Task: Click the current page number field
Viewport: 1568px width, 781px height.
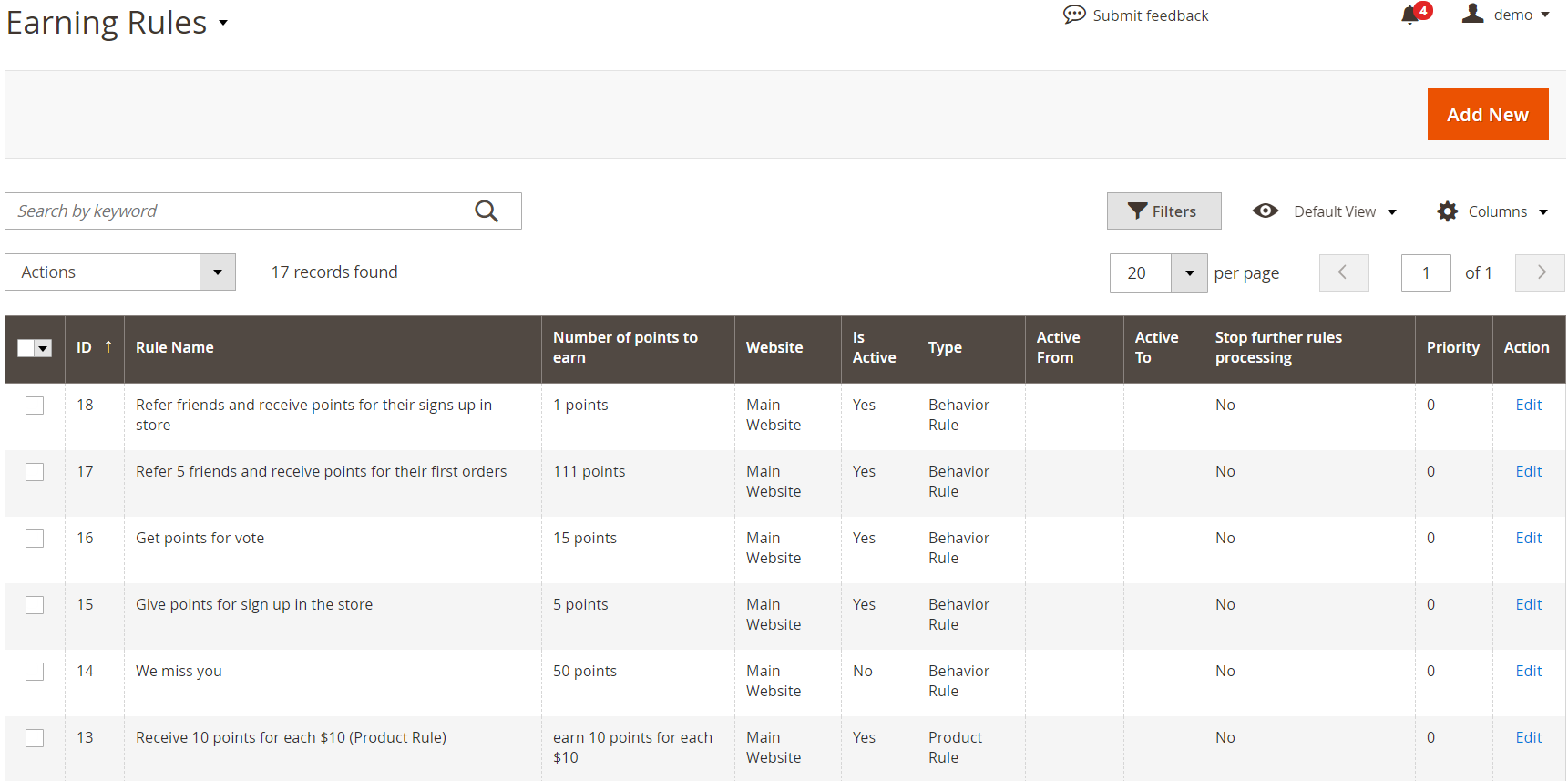Action: [1426, 273]
